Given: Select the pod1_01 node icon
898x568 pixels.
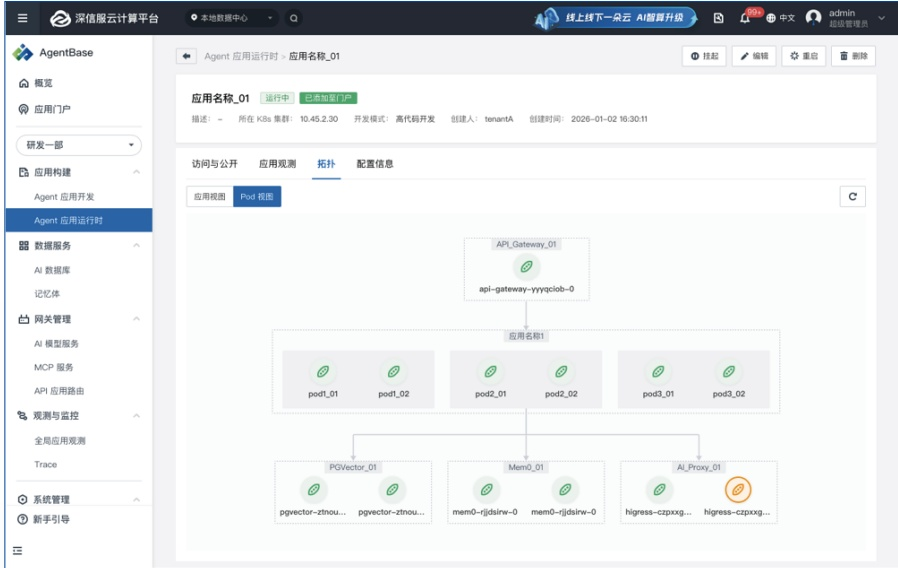Looking at the screenshot, I should (x=323, y=372).
